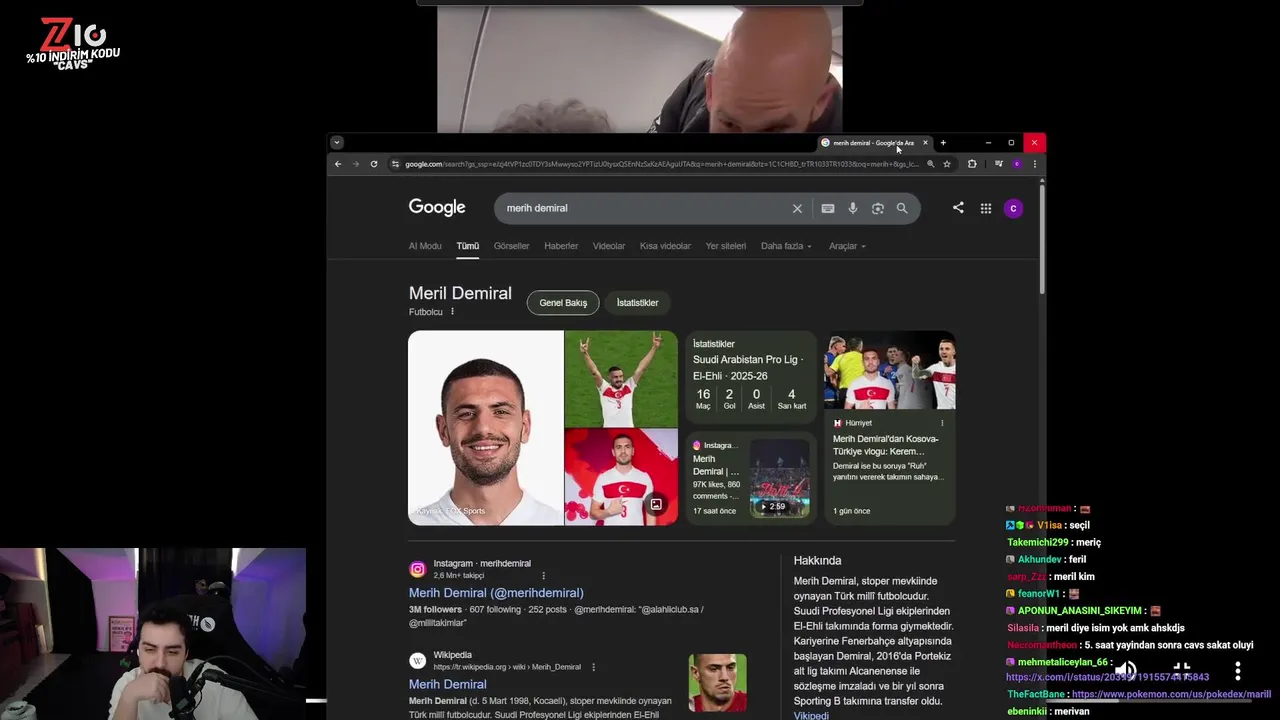Share the search results
1280x720 pixels.
click(x=958, y=208)
